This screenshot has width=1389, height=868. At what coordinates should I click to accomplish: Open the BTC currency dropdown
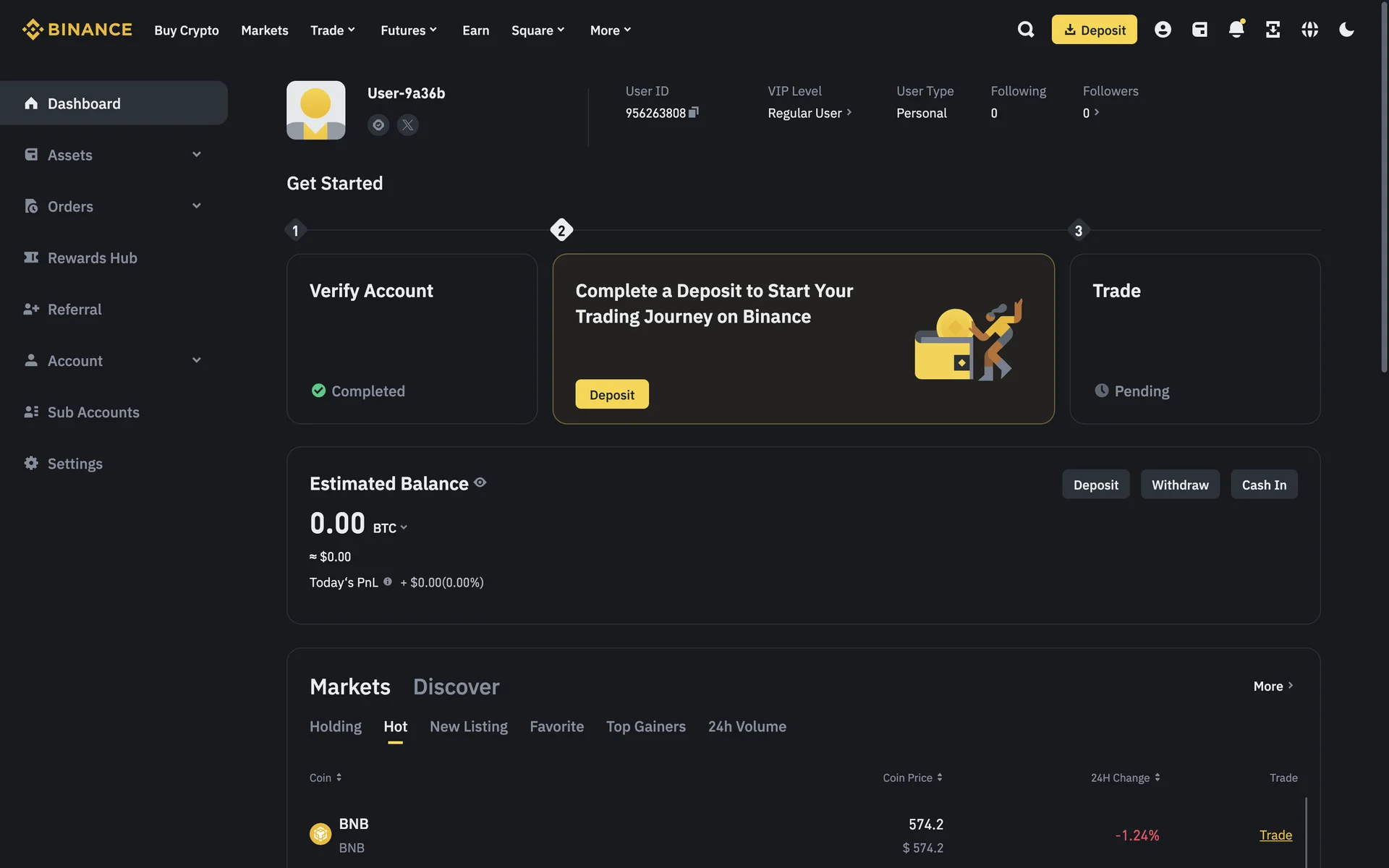(391, 528)
